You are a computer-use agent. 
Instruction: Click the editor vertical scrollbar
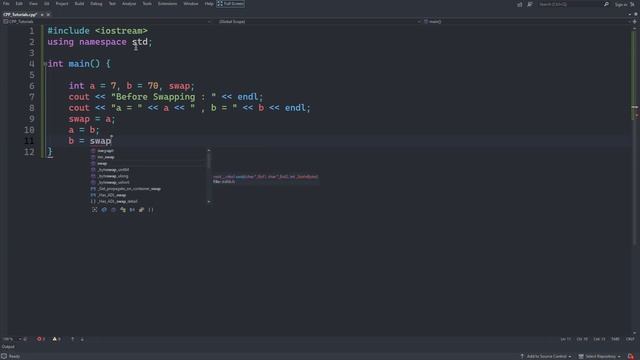(x=634, y=180)
